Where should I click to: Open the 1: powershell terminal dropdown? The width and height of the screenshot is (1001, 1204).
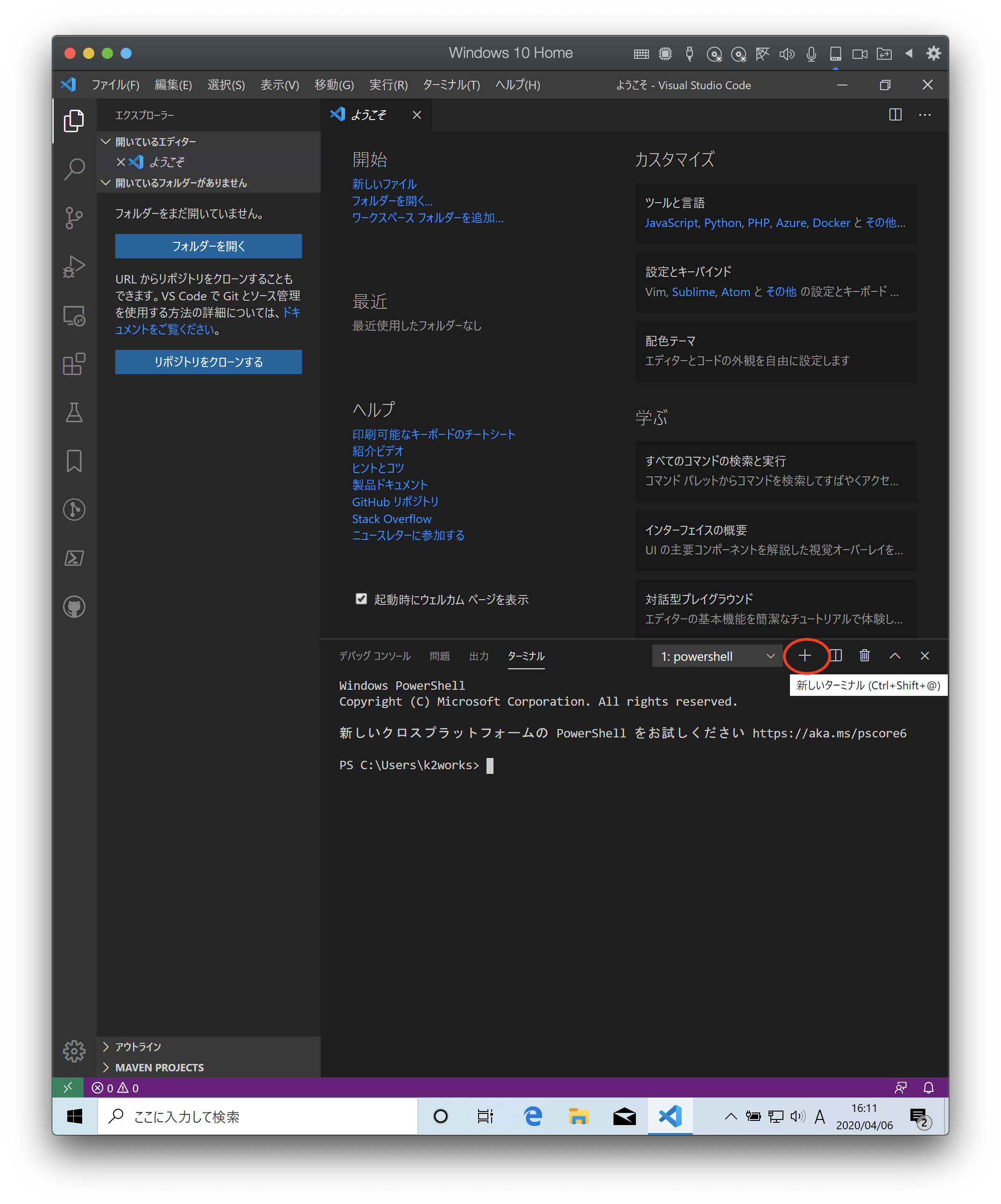pos(717,656)
